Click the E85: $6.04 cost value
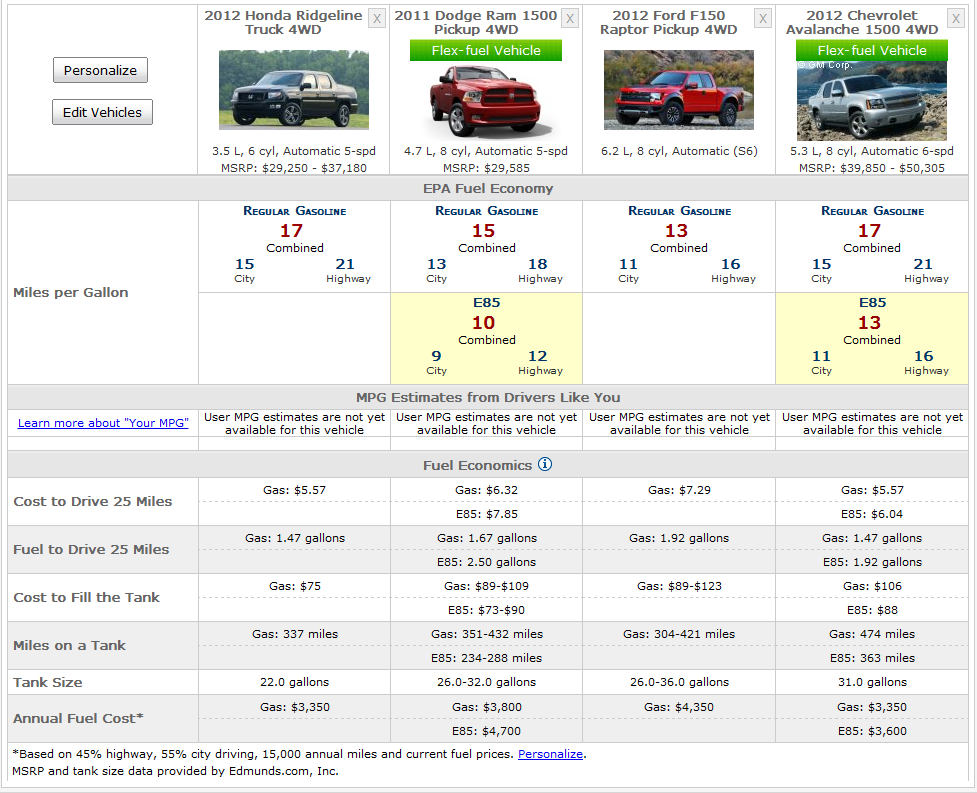Screen dimensions: 977x793 [872, 514]
